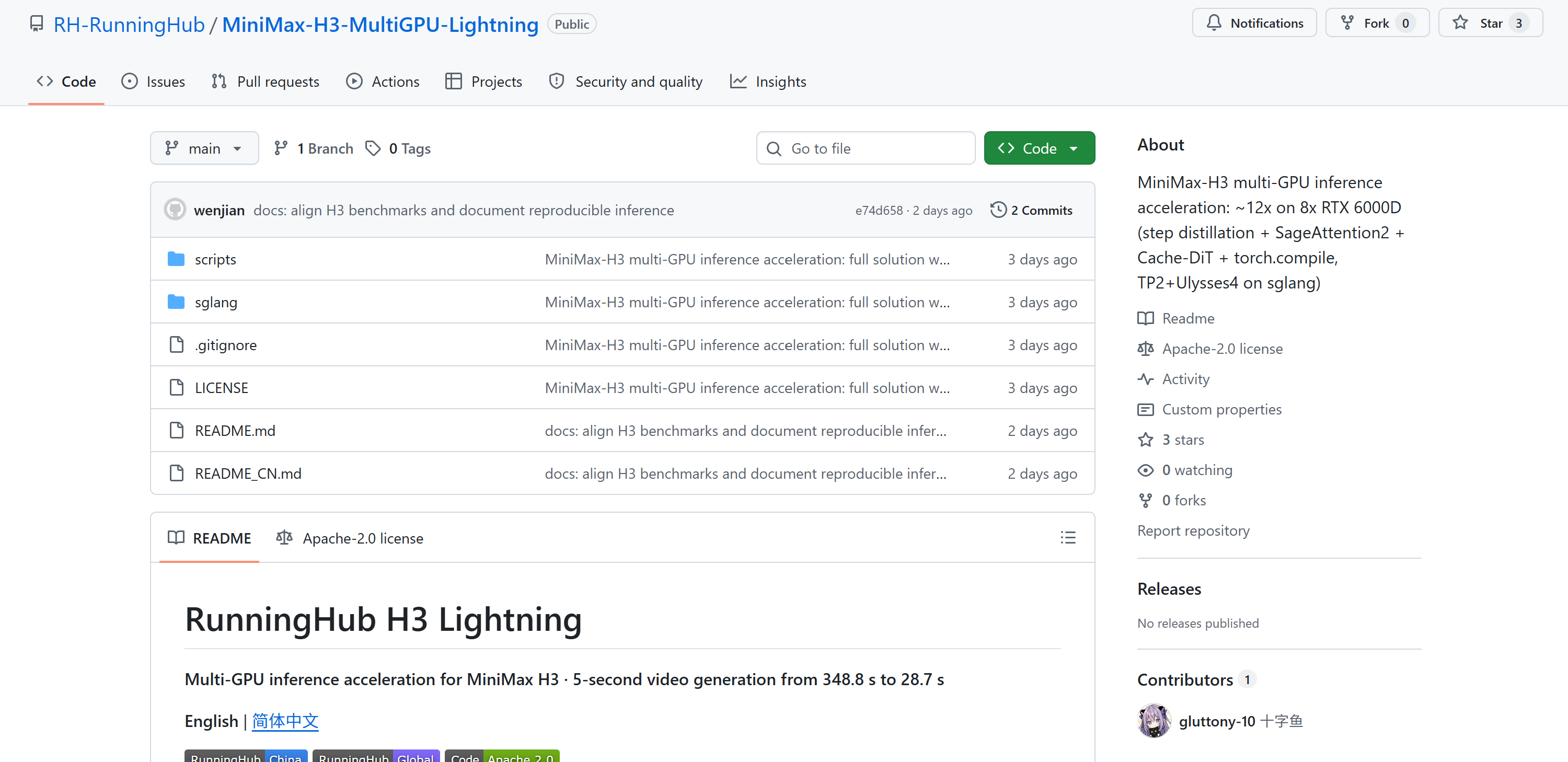Click Report repository link
Screen dimensions: 1568x762
click(1193, 530)
